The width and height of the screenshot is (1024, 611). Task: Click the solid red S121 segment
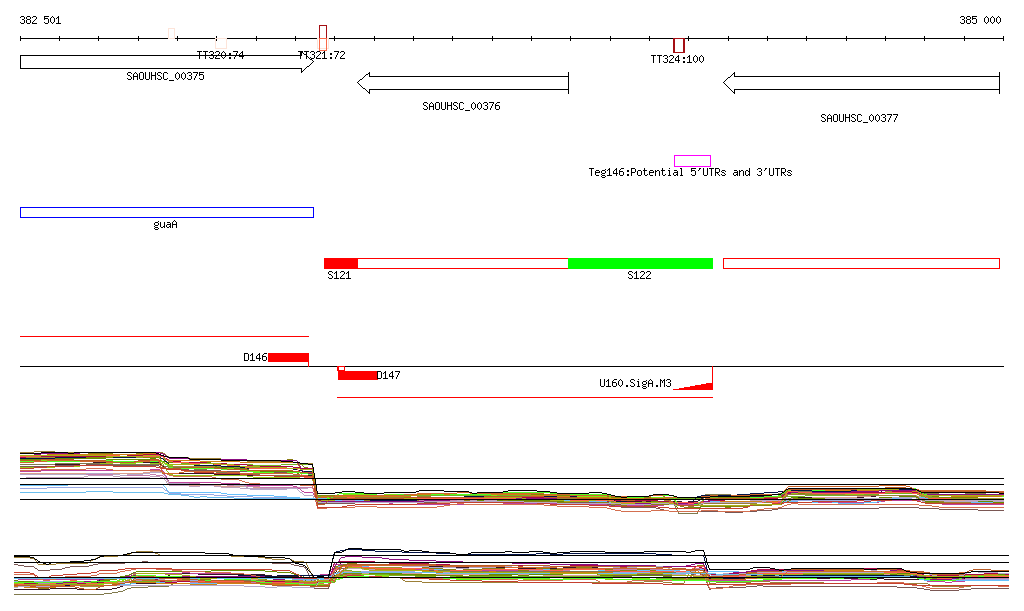click(x=341, y=264)
